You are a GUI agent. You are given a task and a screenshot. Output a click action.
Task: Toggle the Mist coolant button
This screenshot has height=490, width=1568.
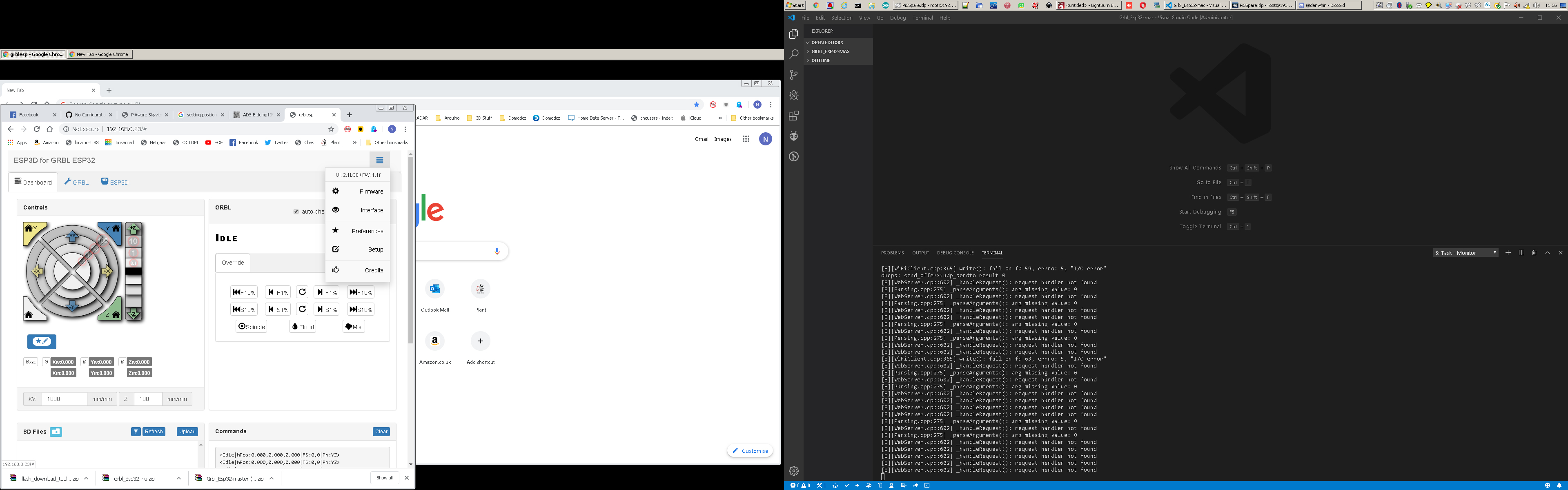coord(354,326)
